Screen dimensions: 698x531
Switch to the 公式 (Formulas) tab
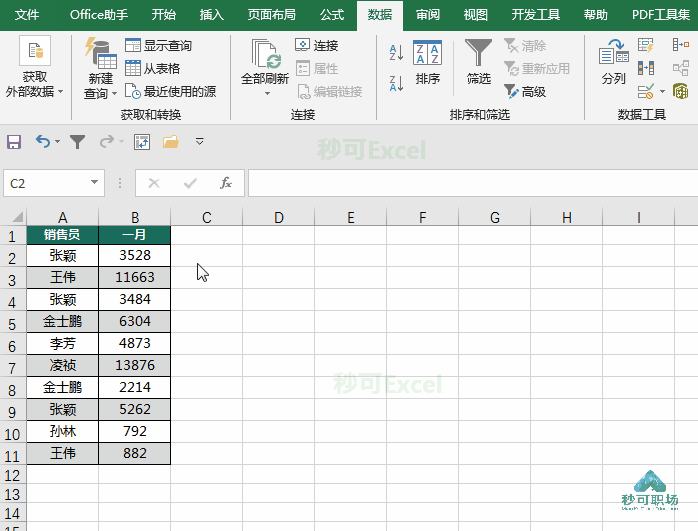332,15
